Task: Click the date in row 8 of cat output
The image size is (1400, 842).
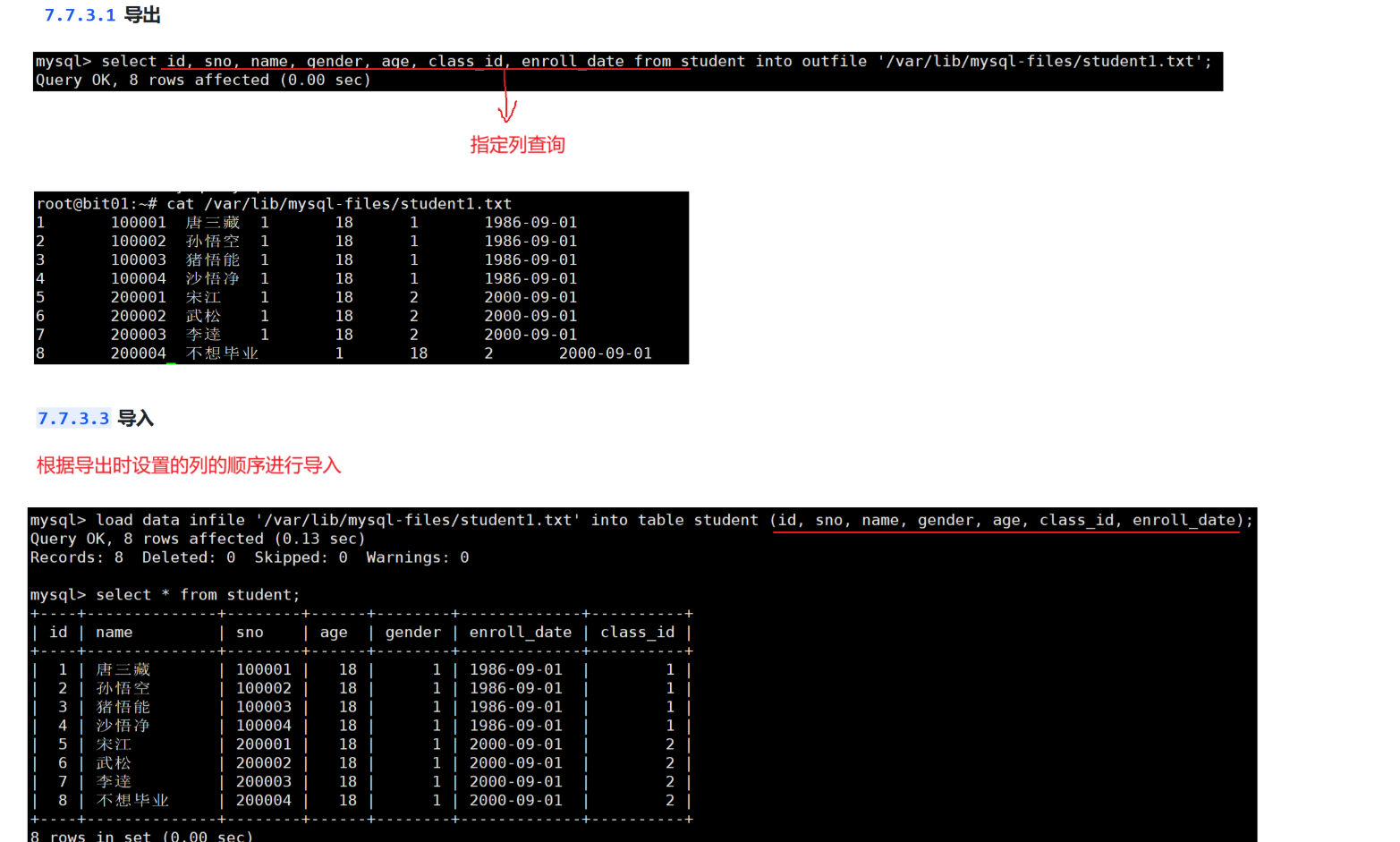Action: tap(606, 354)
